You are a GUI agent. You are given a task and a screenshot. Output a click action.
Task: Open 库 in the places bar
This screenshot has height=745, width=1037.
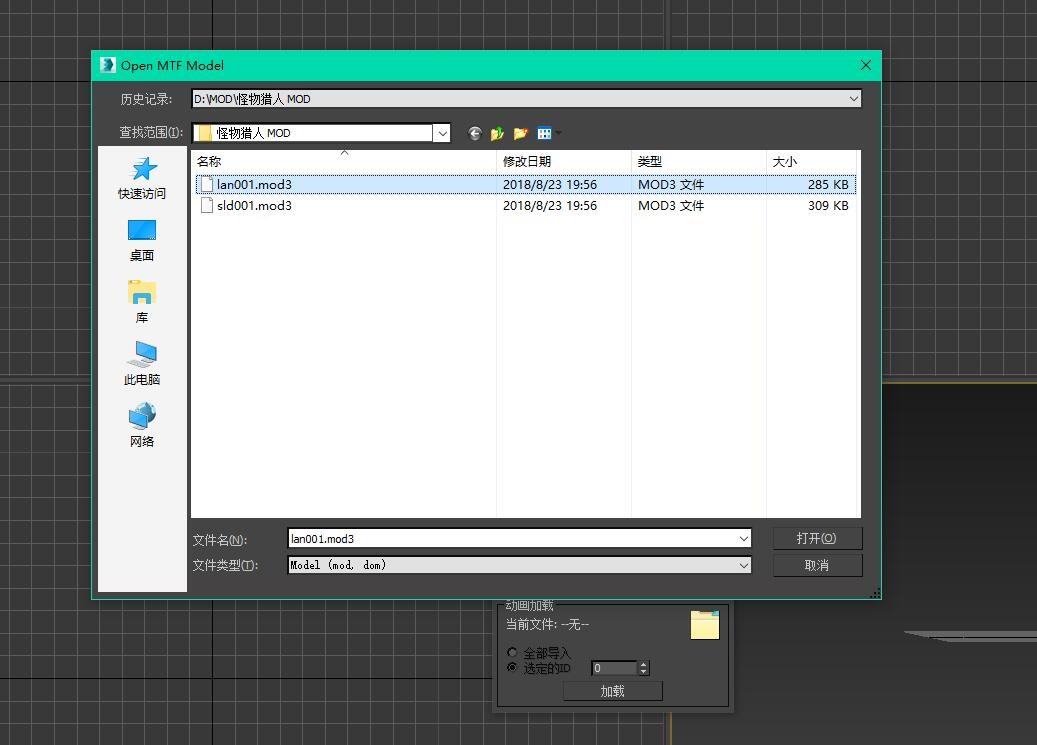(x=142, y=302)
